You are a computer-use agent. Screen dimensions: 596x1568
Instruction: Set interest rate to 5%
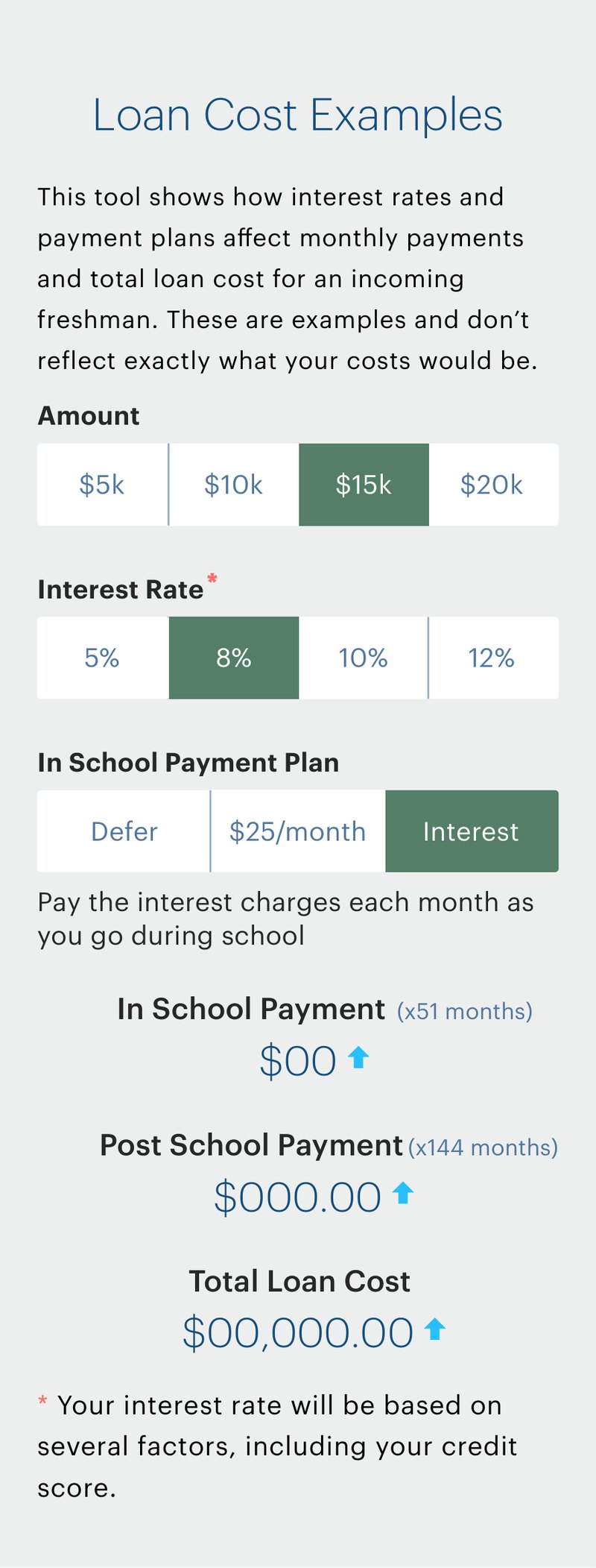pos(103,658)
